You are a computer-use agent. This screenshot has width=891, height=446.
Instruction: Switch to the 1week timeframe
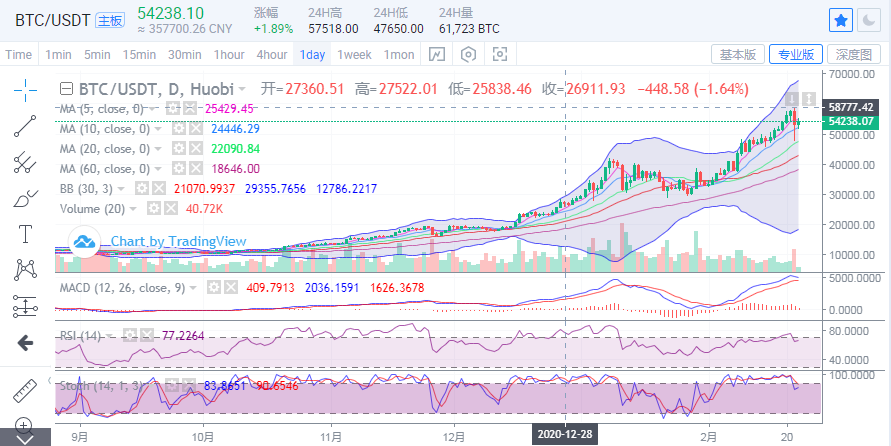pos(354,54)
